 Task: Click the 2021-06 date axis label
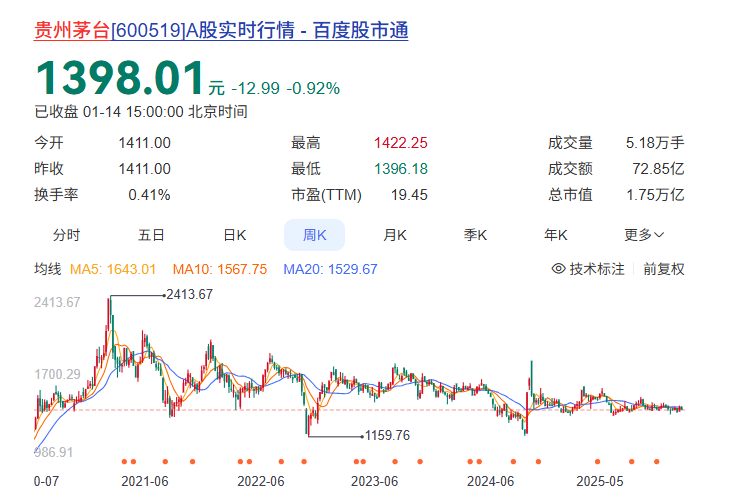click(x=145, y=481)
